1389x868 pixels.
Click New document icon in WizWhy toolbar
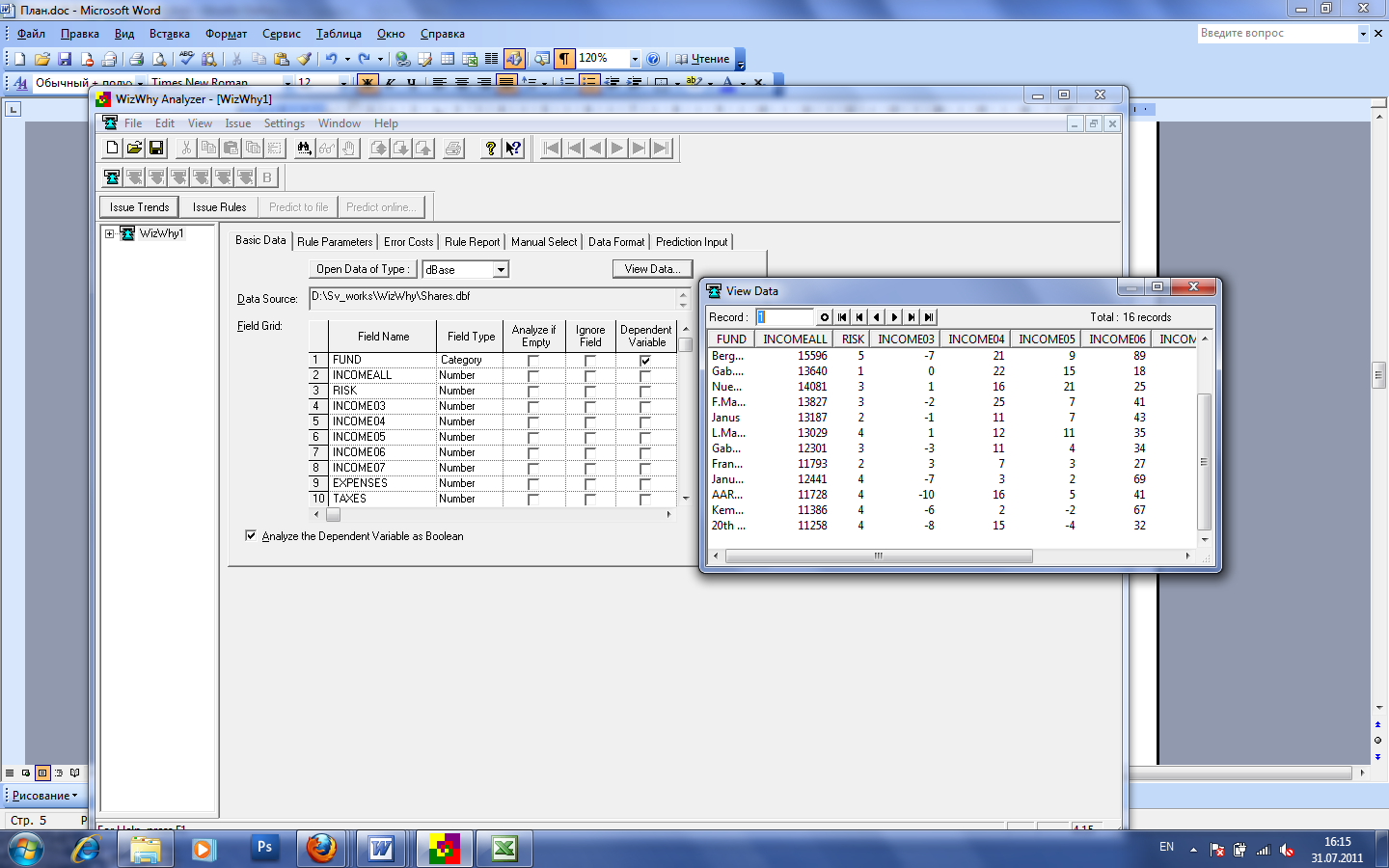[112, 148]
